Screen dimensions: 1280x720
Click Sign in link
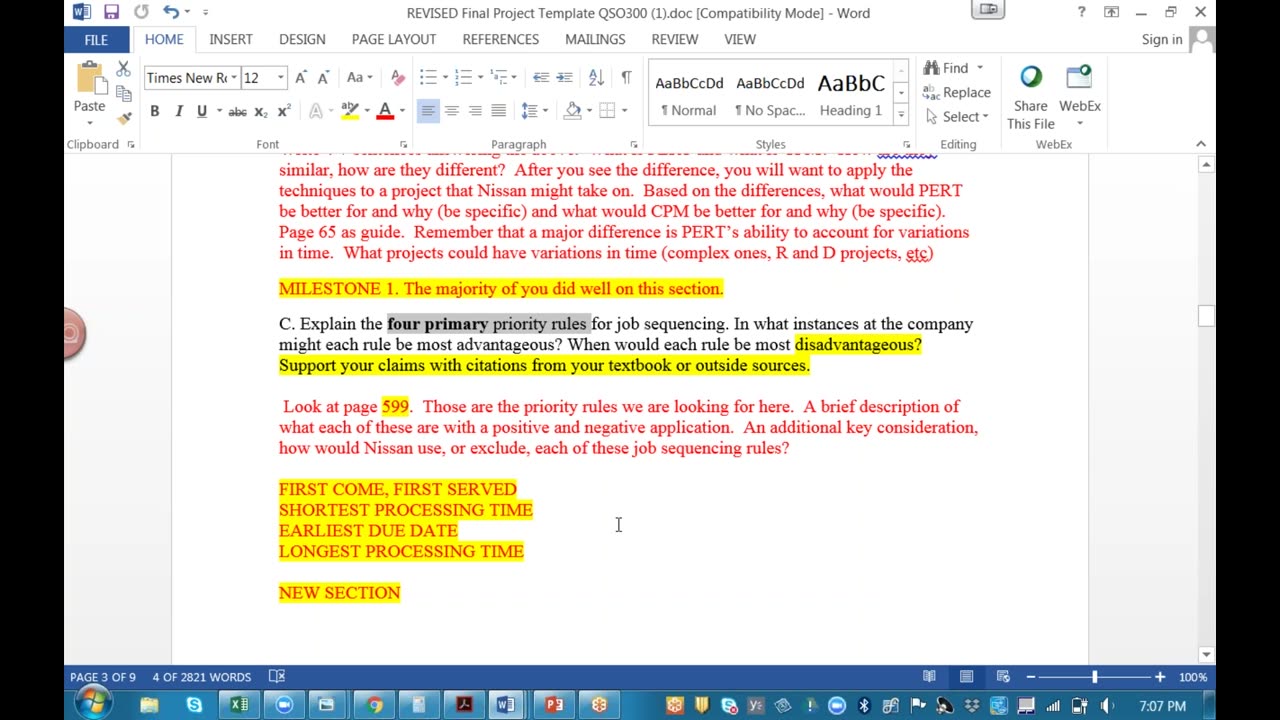(1162, 39)
